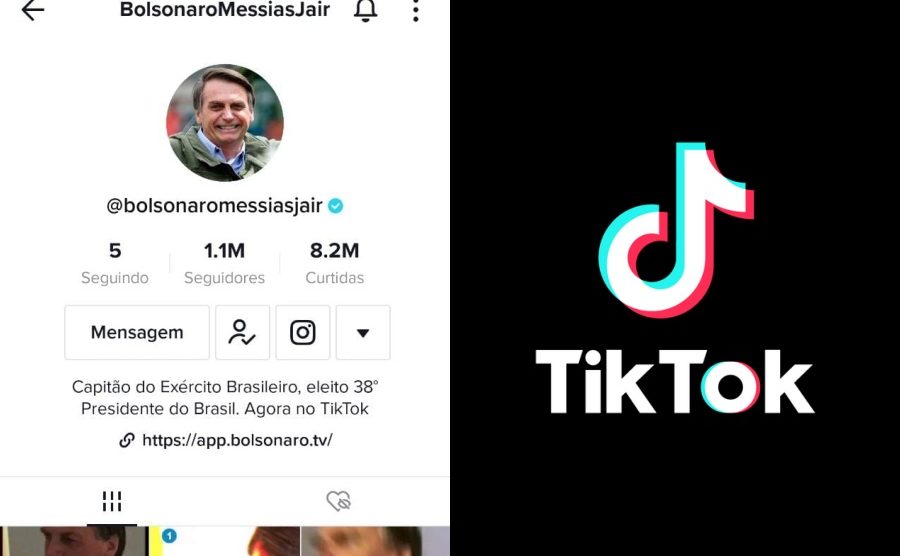View the profile picture avatar
Screen dimensions: 900x556
pyautogui.click(x=225, y=123)
